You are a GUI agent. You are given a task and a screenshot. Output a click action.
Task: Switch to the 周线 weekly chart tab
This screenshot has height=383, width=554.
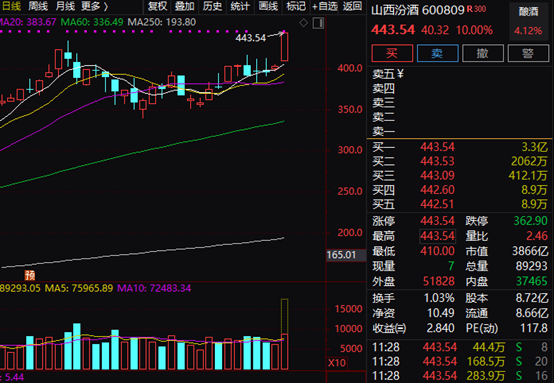[x=38, y=6]
